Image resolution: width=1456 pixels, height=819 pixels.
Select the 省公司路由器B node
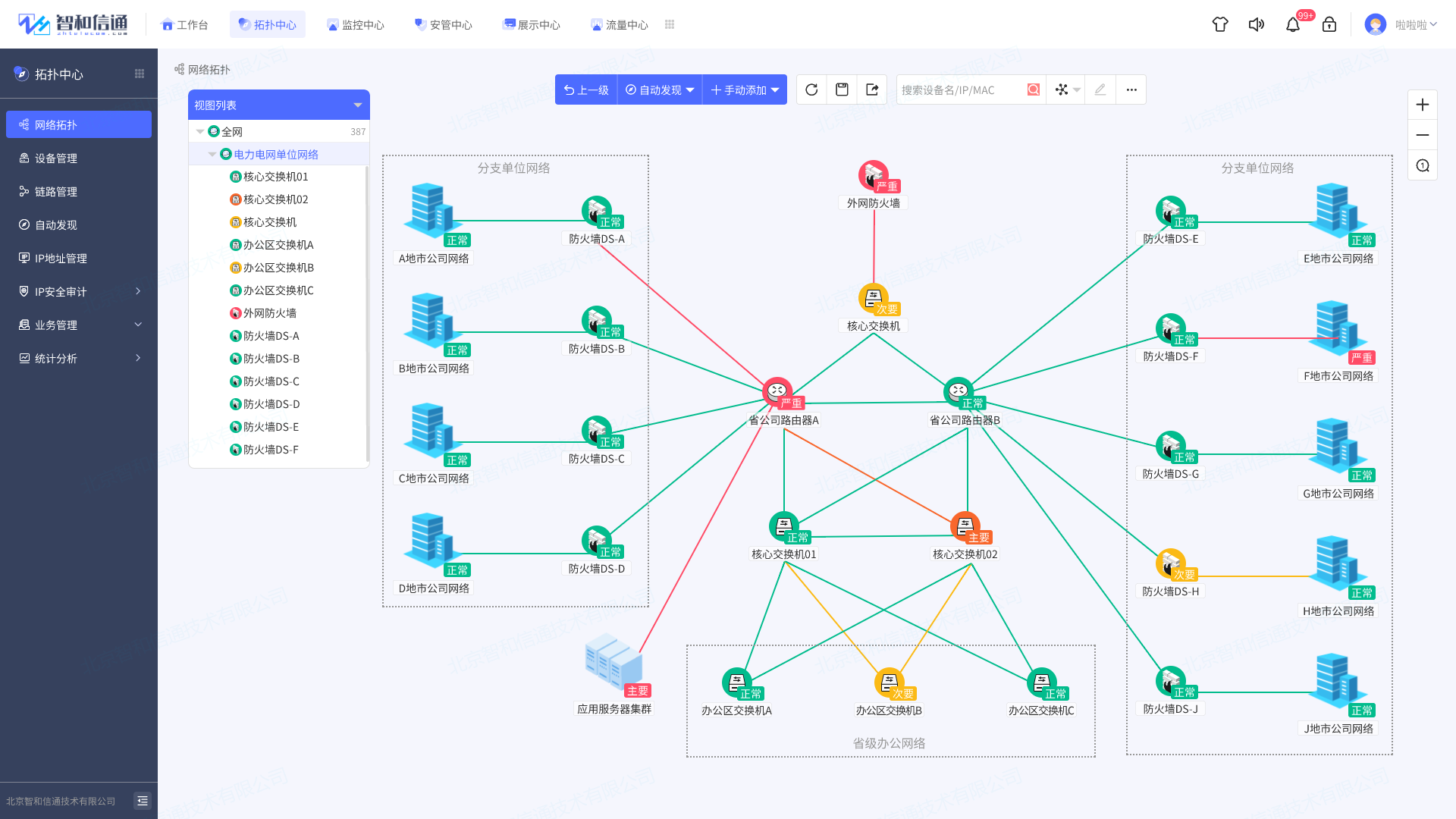point(959,392)
